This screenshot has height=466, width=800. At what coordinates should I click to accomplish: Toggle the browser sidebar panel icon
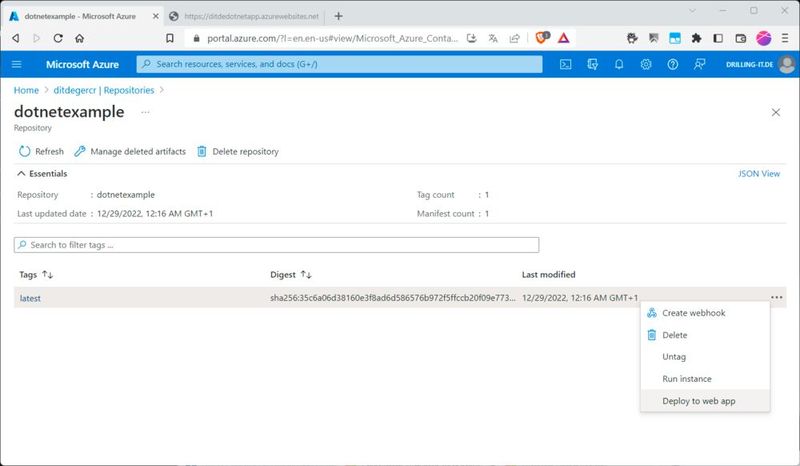[x=718, y=38]
